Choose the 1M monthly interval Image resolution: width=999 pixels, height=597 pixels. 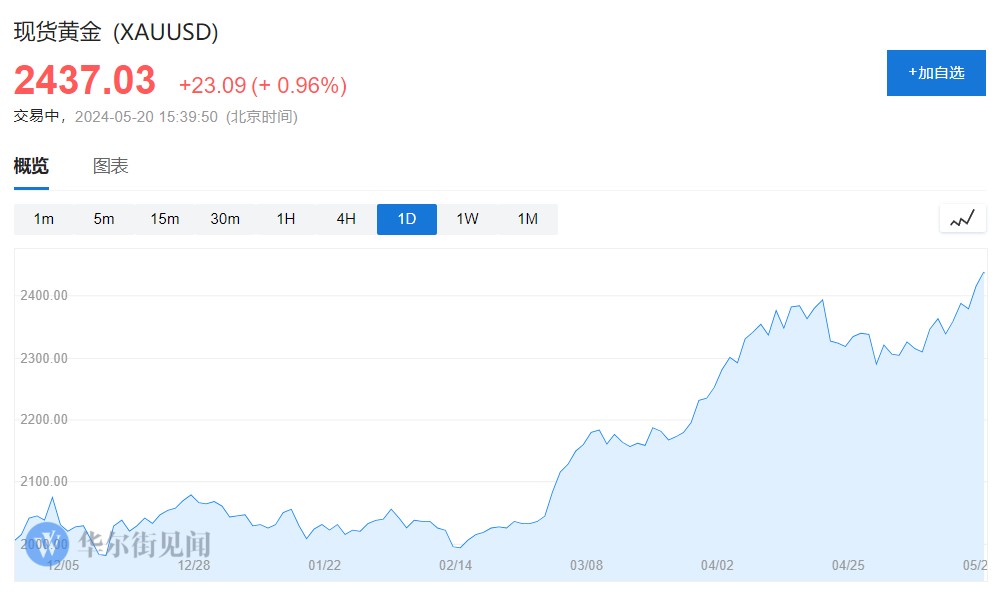[x=528, y=219]
